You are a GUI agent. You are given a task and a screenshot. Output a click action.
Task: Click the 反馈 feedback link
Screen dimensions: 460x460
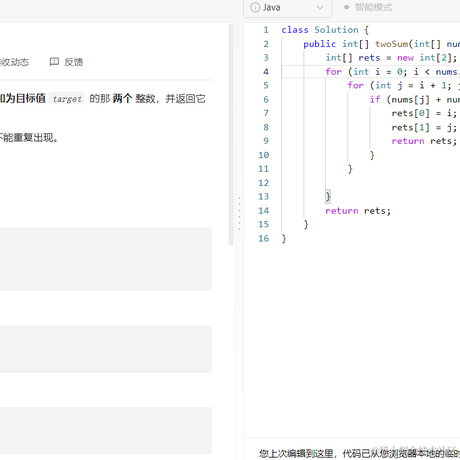click(x=74, y=62)
